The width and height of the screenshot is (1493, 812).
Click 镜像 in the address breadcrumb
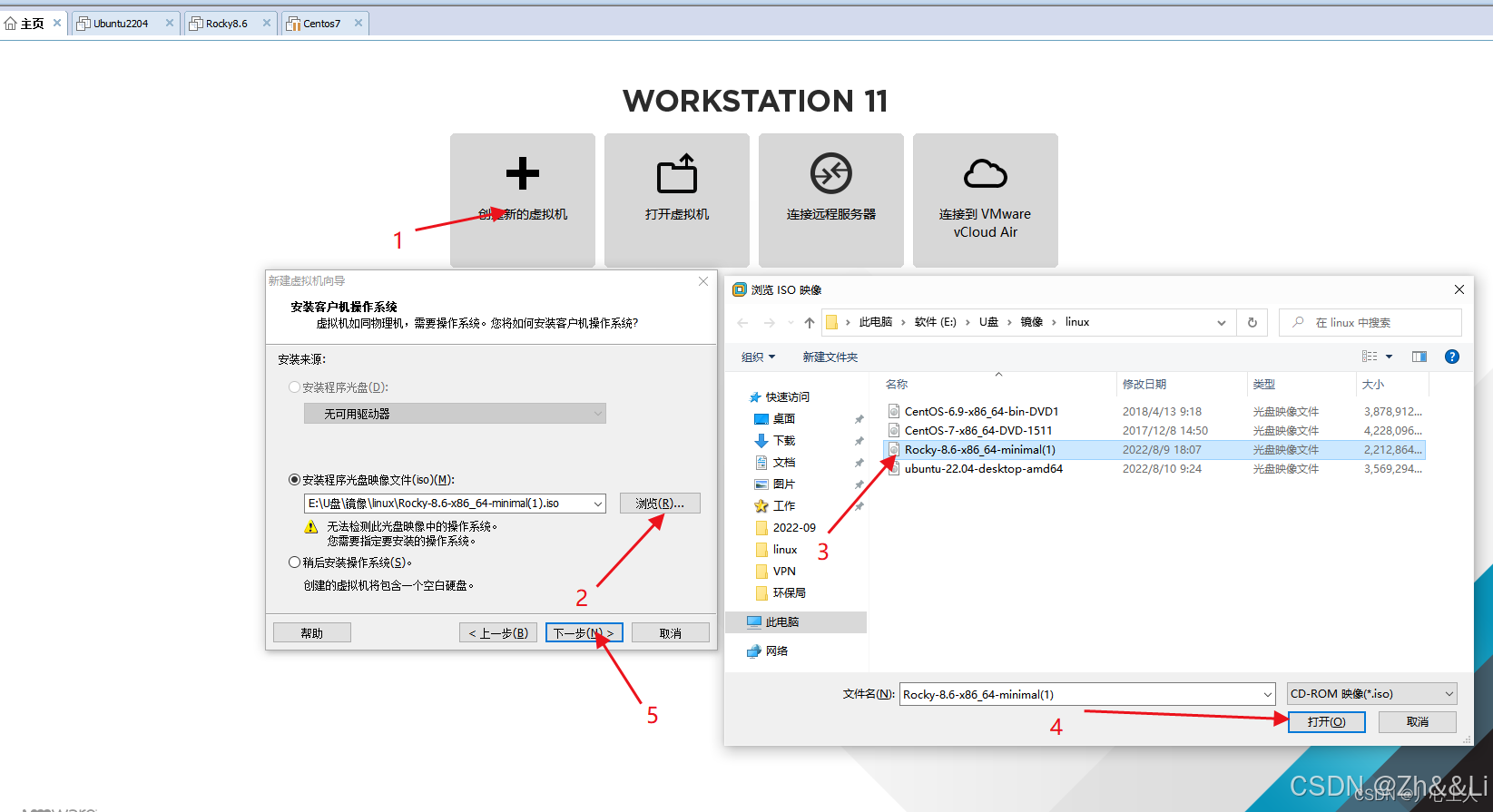pyautogui.click(x=1032, y=322)
